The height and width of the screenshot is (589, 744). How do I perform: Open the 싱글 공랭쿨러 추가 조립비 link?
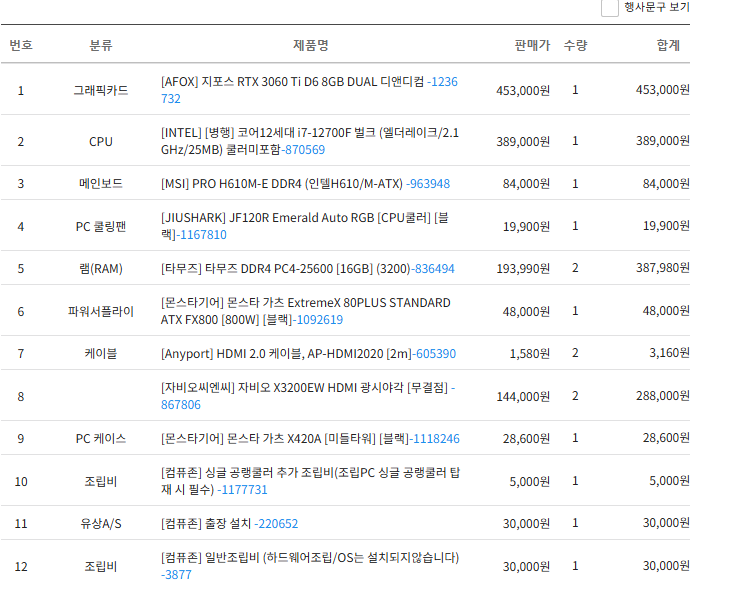tap(310, 481)
